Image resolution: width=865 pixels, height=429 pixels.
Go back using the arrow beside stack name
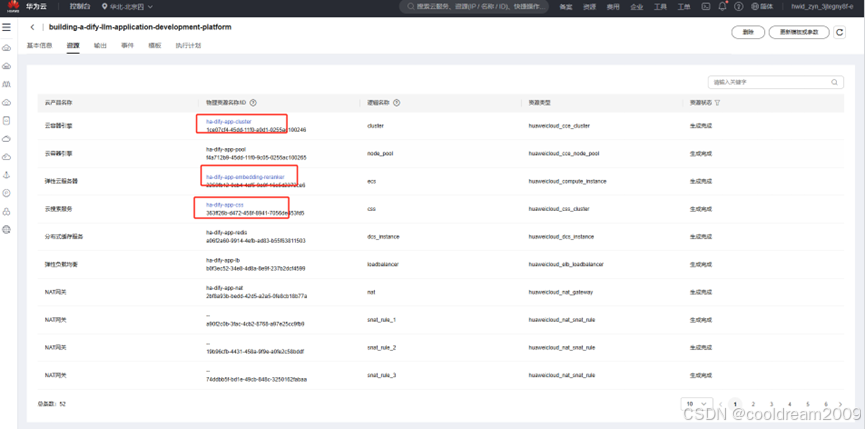tap(33, 27)
